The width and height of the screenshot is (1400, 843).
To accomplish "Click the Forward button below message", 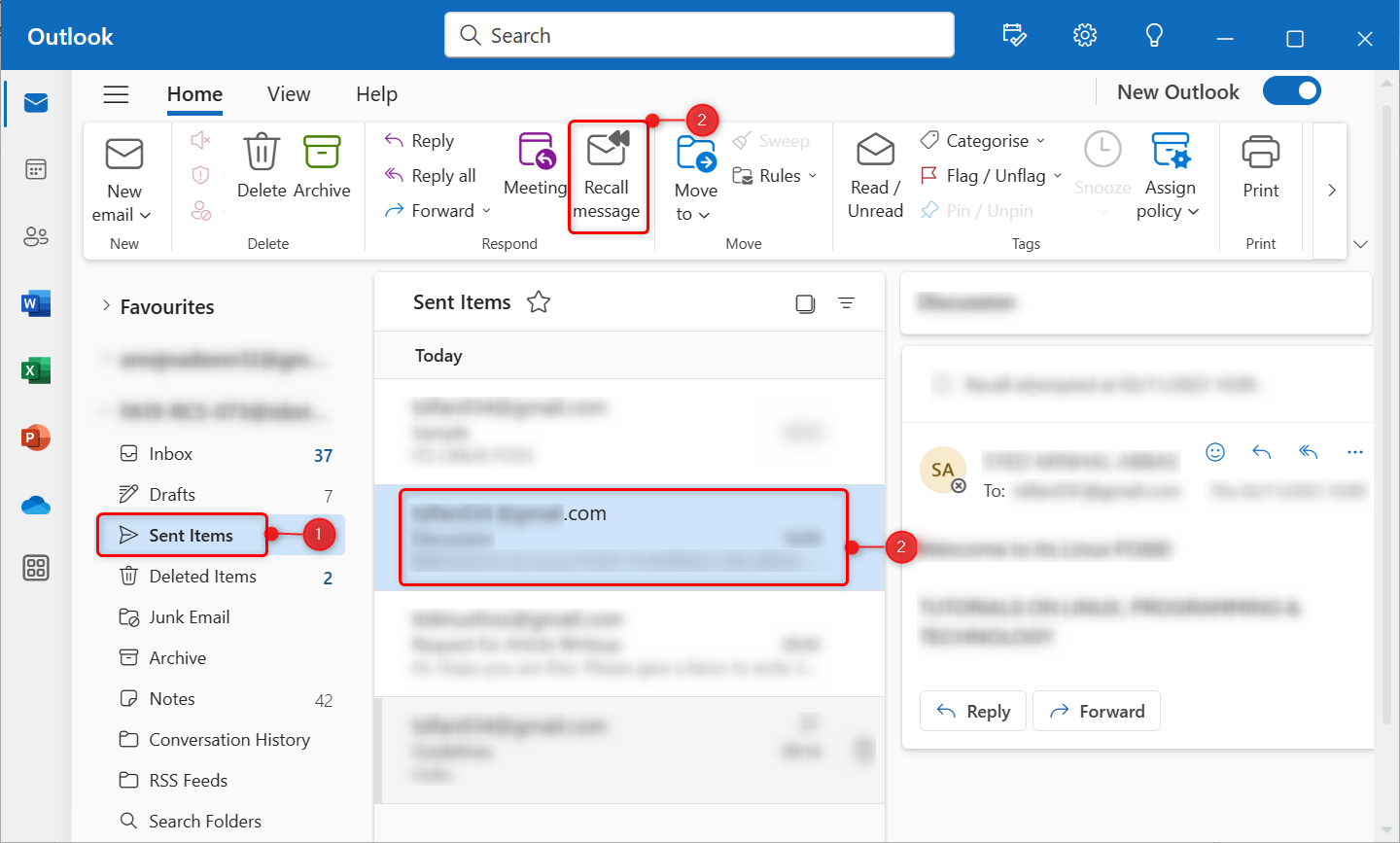I will click(1097, 711).
